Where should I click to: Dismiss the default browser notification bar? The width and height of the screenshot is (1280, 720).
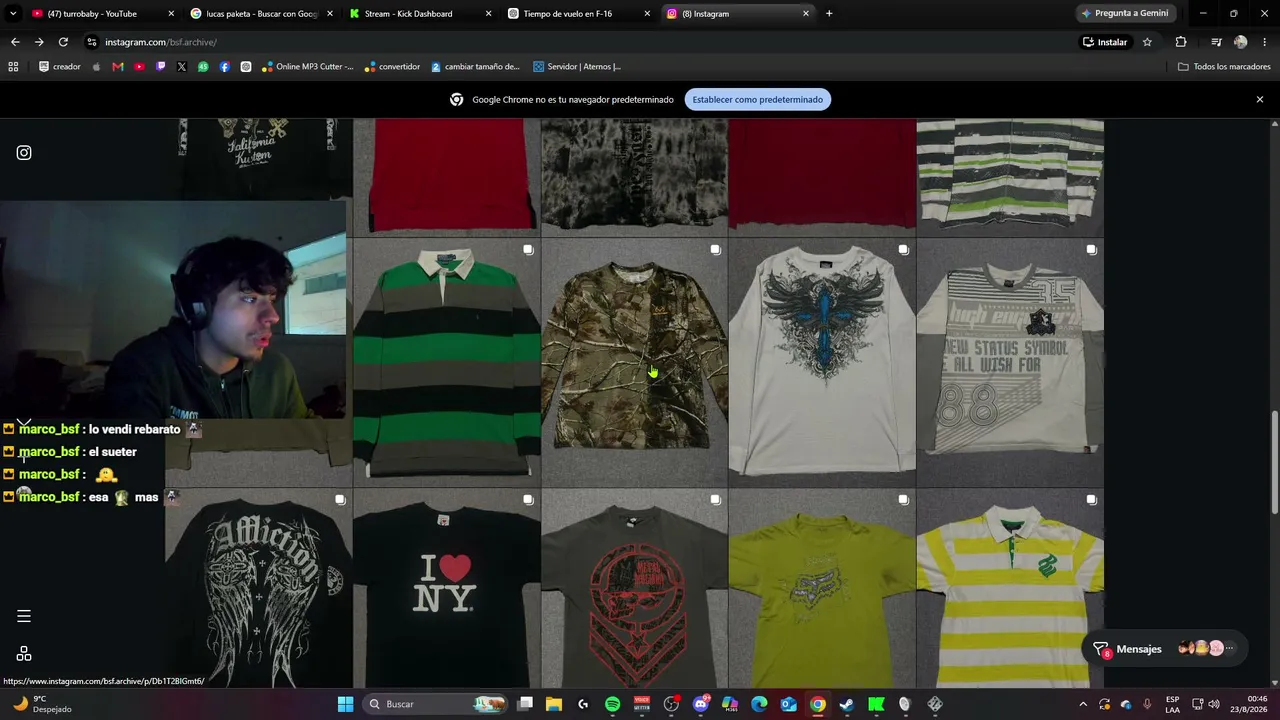[1260, 99]
